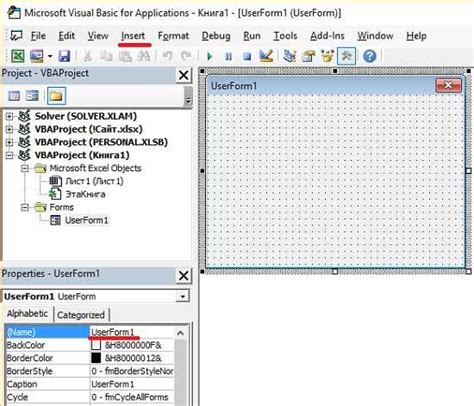474x406 pixels.
Task: Click the View Microsoft Excel toolbar icon
Action: [x=18, y=56]
